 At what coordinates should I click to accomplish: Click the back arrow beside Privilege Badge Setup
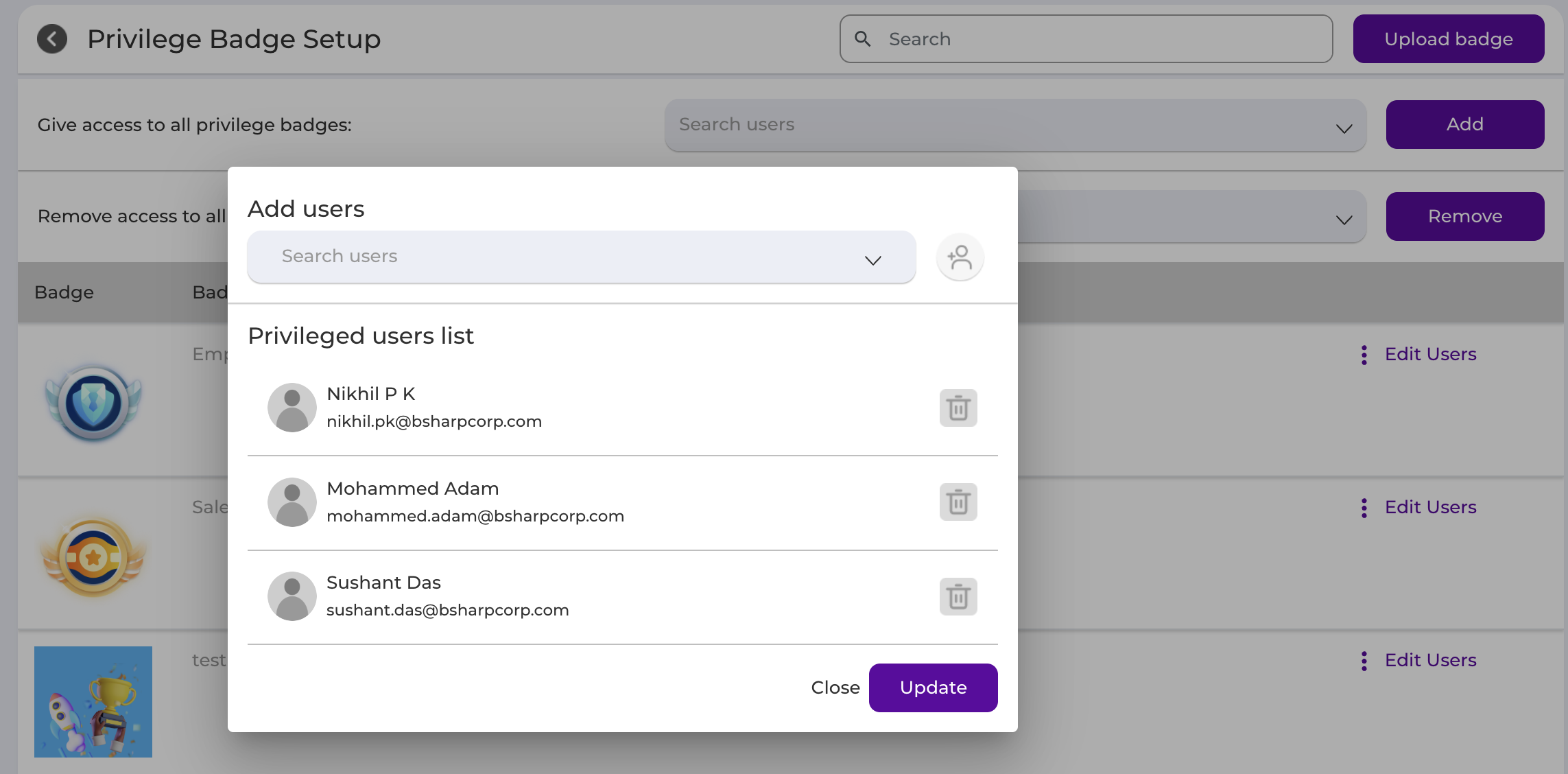point(52,39)
